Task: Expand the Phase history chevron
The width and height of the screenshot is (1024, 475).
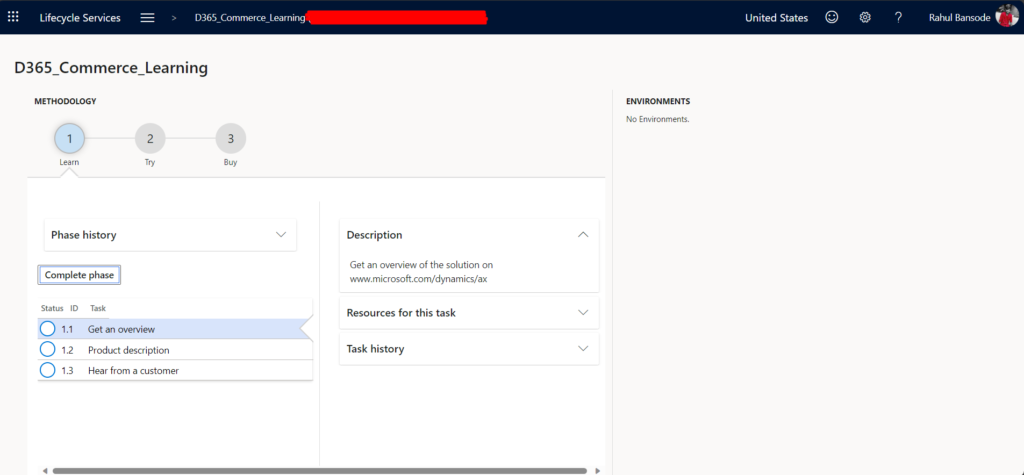Action: click(x=281, y=235)
